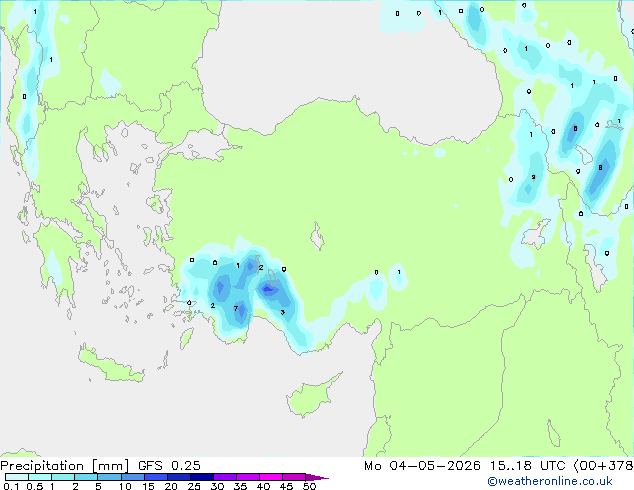This screenshot has height=490, width=634.
Task: Click the "15" legend scale label
Action: (148, 486)
